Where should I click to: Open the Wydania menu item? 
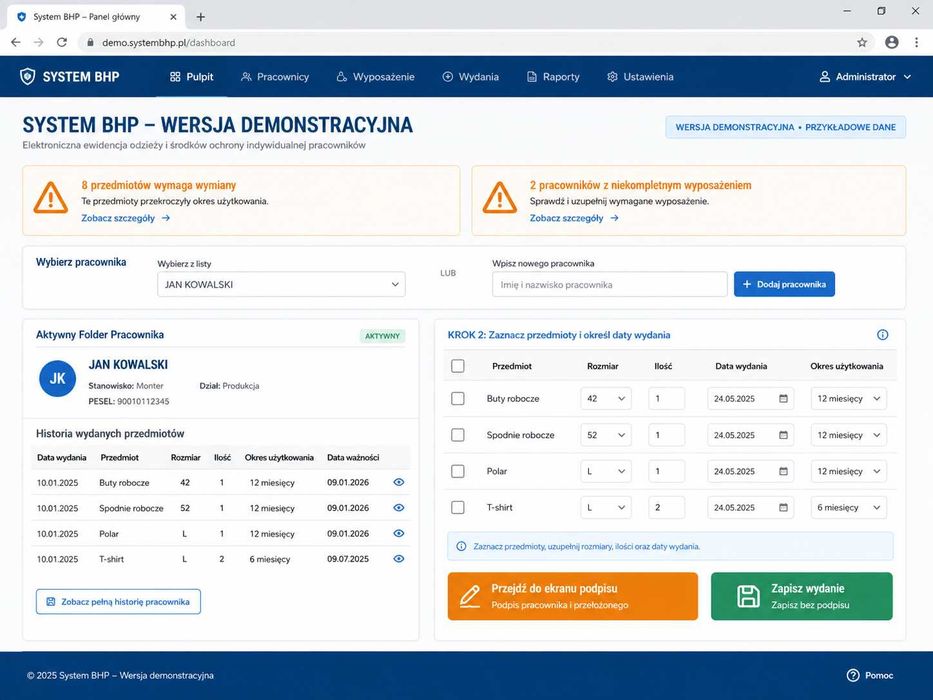[x=471, y=77]
